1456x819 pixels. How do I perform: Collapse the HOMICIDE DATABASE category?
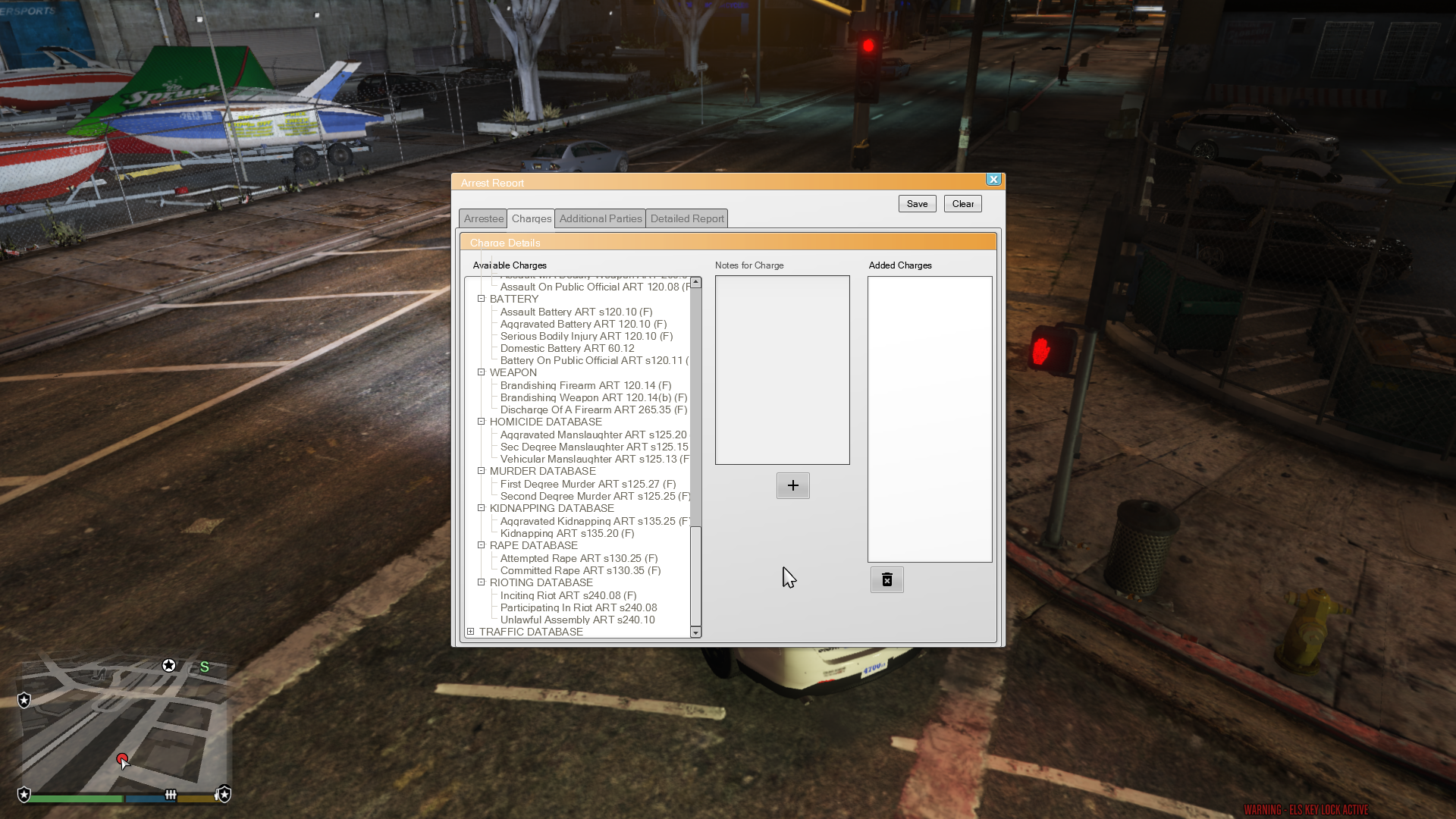[x=481, y=422]
